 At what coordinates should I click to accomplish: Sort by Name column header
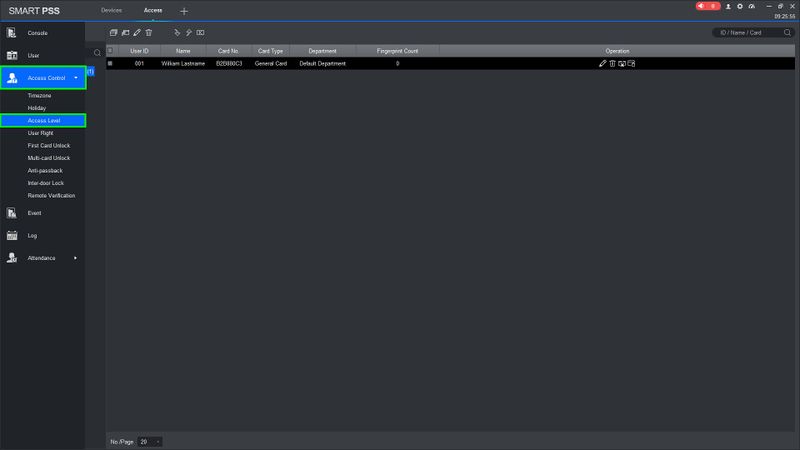pyautogui.click(x=183, y=51)
